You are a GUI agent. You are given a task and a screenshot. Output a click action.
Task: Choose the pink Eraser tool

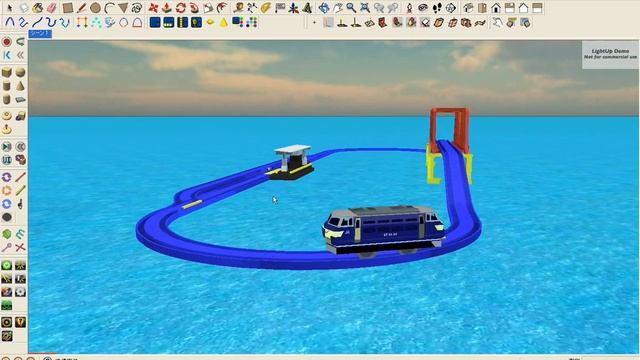point(51,8)
